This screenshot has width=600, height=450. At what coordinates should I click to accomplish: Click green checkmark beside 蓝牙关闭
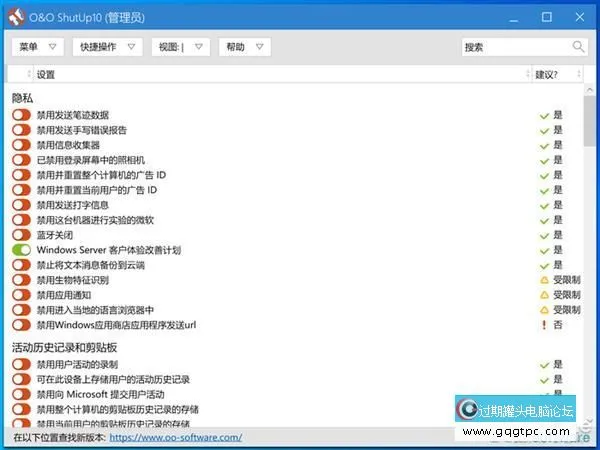544,236
